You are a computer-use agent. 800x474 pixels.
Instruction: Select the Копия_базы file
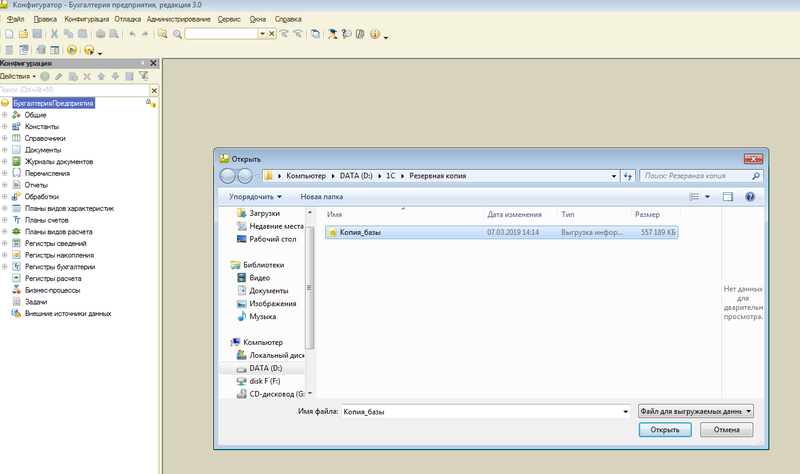502,232
